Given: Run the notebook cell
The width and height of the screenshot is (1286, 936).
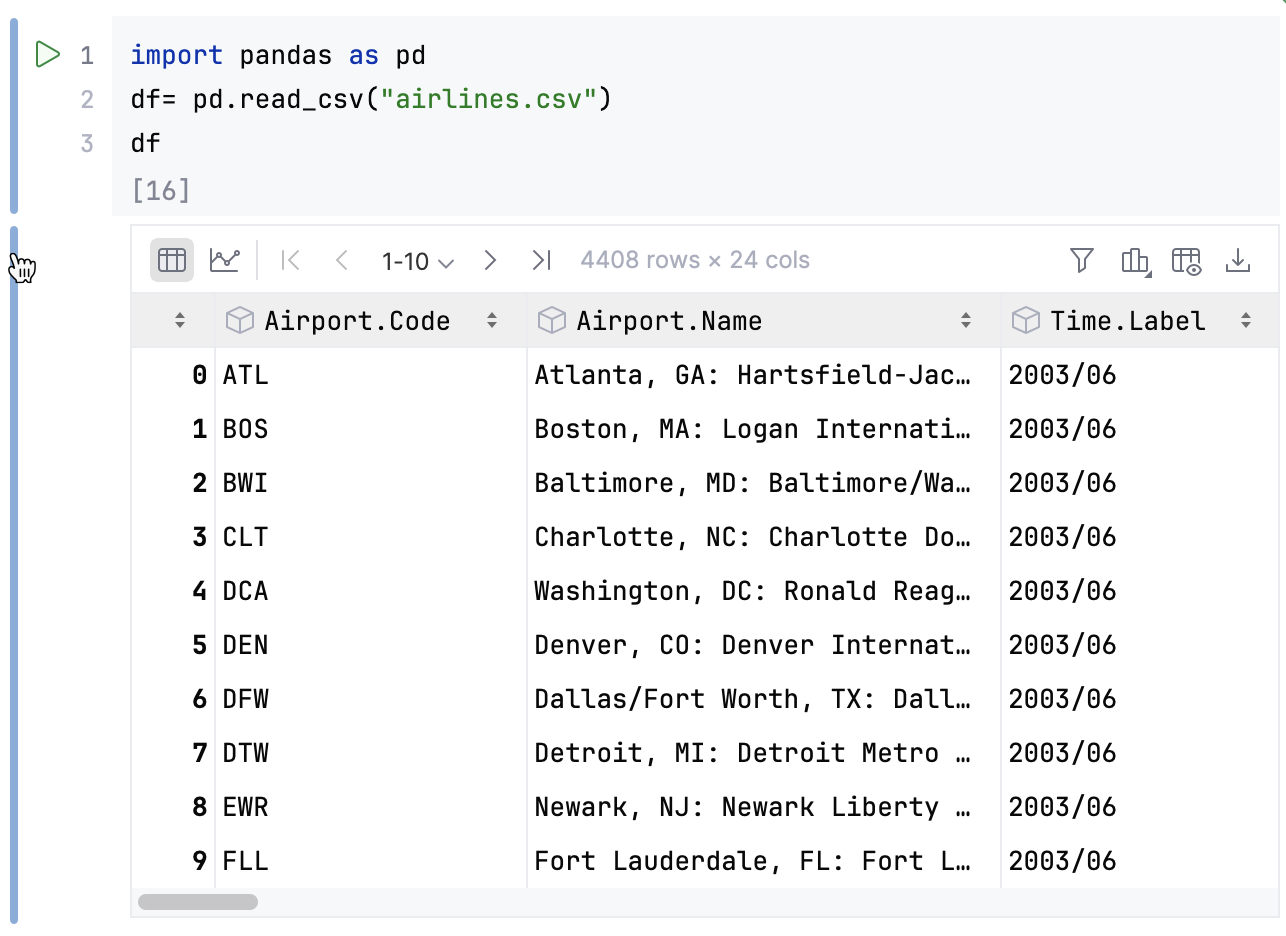Looking at the screenshot, I should coord(47,54).
